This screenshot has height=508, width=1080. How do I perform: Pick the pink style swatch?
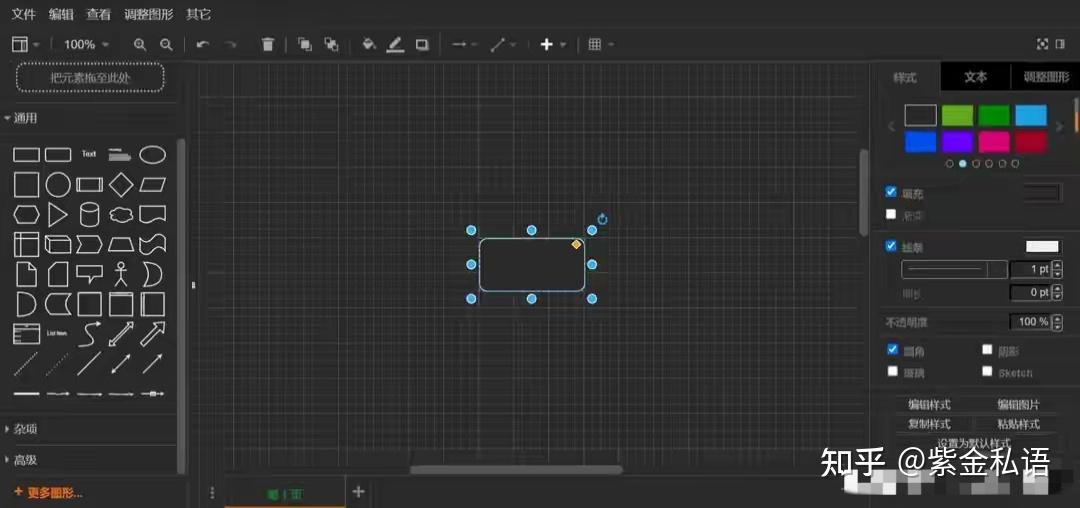tap(994, 142)
